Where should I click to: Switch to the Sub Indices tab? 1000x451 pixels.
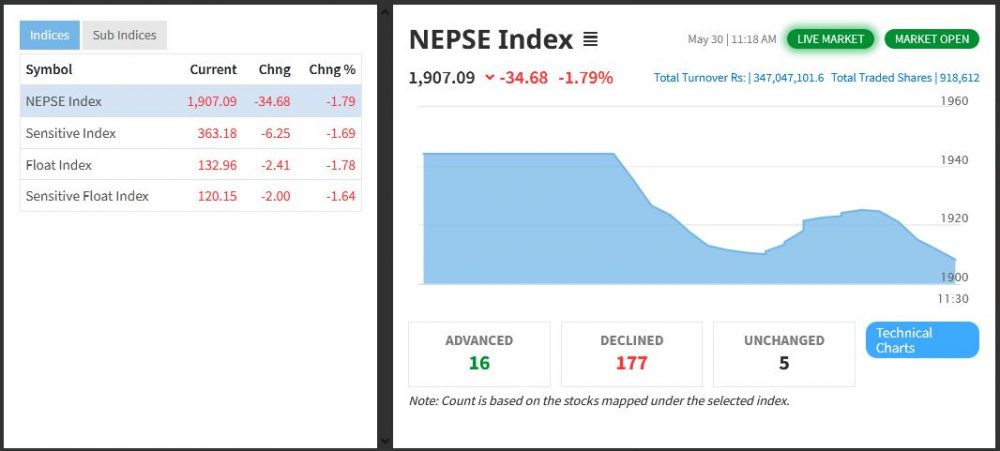124,35
